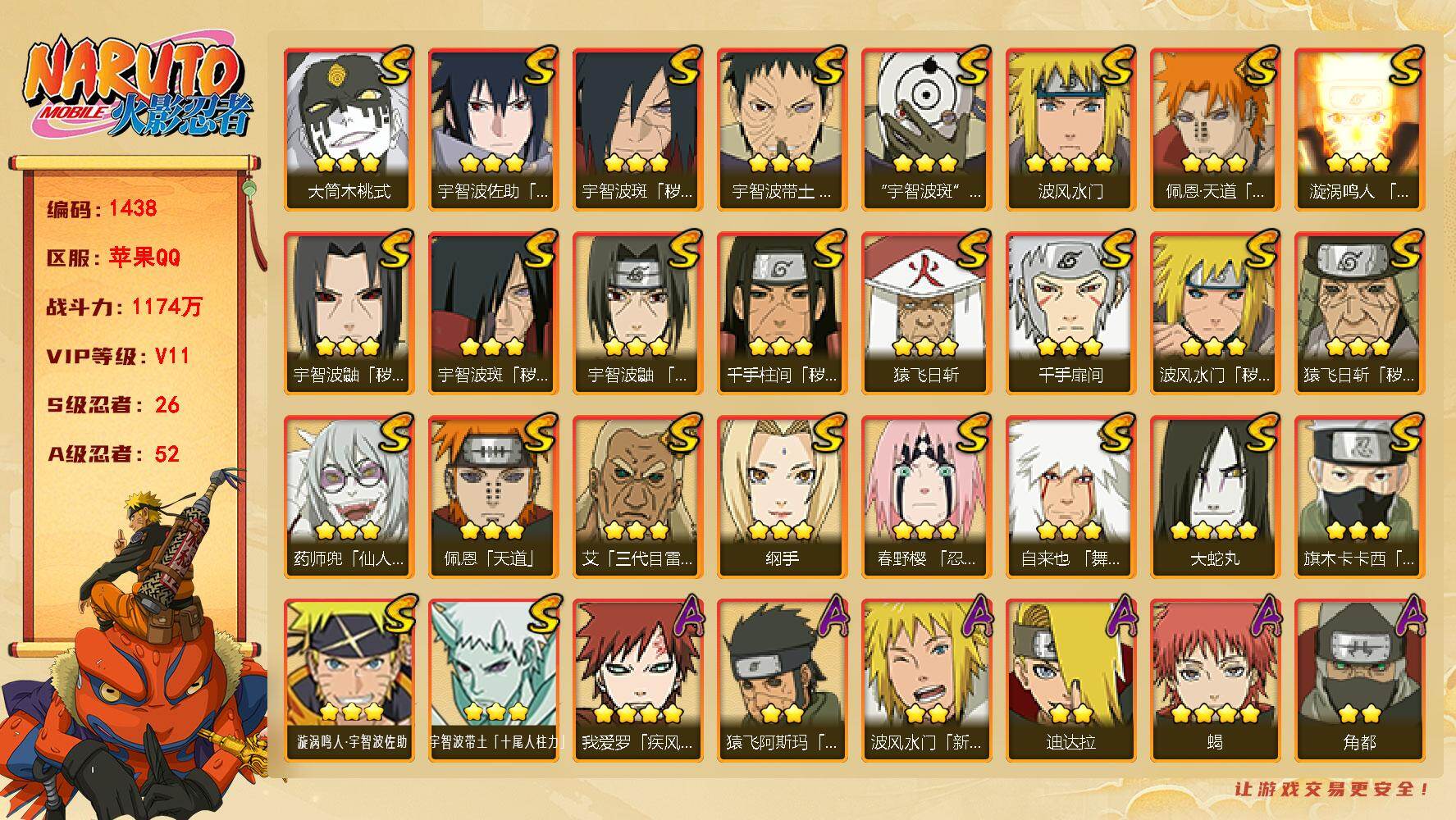
Task: Select the 大筒木桃式 ninja card
Action: pos(349,130)
